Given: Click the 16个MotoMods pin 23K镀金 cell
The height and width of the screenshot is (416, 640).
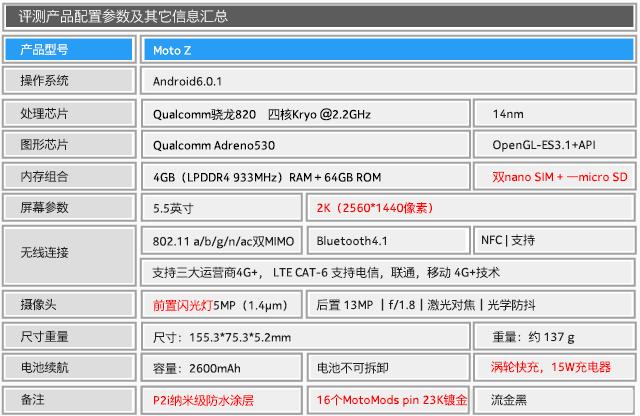Looking at the screenshot, I should (388, 400).
